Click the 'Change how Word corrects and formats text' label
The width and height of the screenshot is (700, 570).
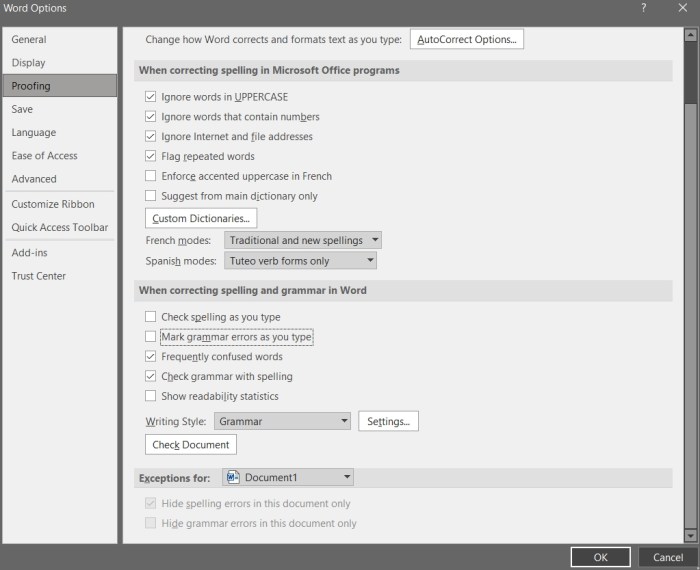[x=273, y=39]
